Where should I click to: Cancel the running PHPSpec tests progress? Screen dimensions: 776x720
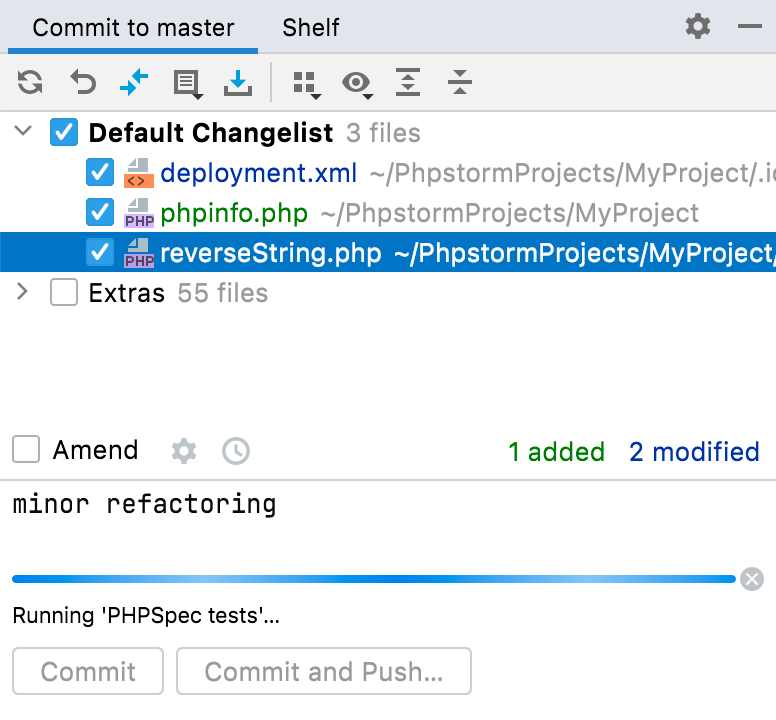pyautogui.click(x=752, y=579)
